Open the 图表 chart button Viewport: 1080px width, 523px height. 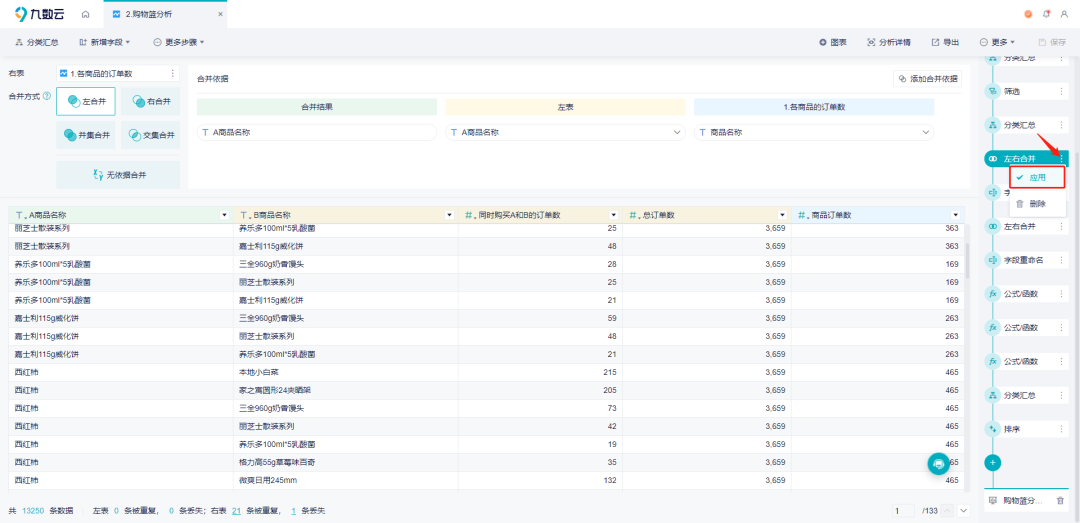[x=833, y=42]
